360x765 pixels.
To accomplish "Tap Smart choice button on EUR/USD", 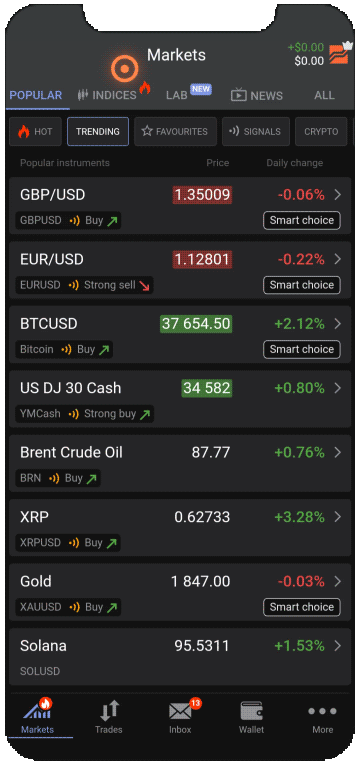I will coord(302,285).
